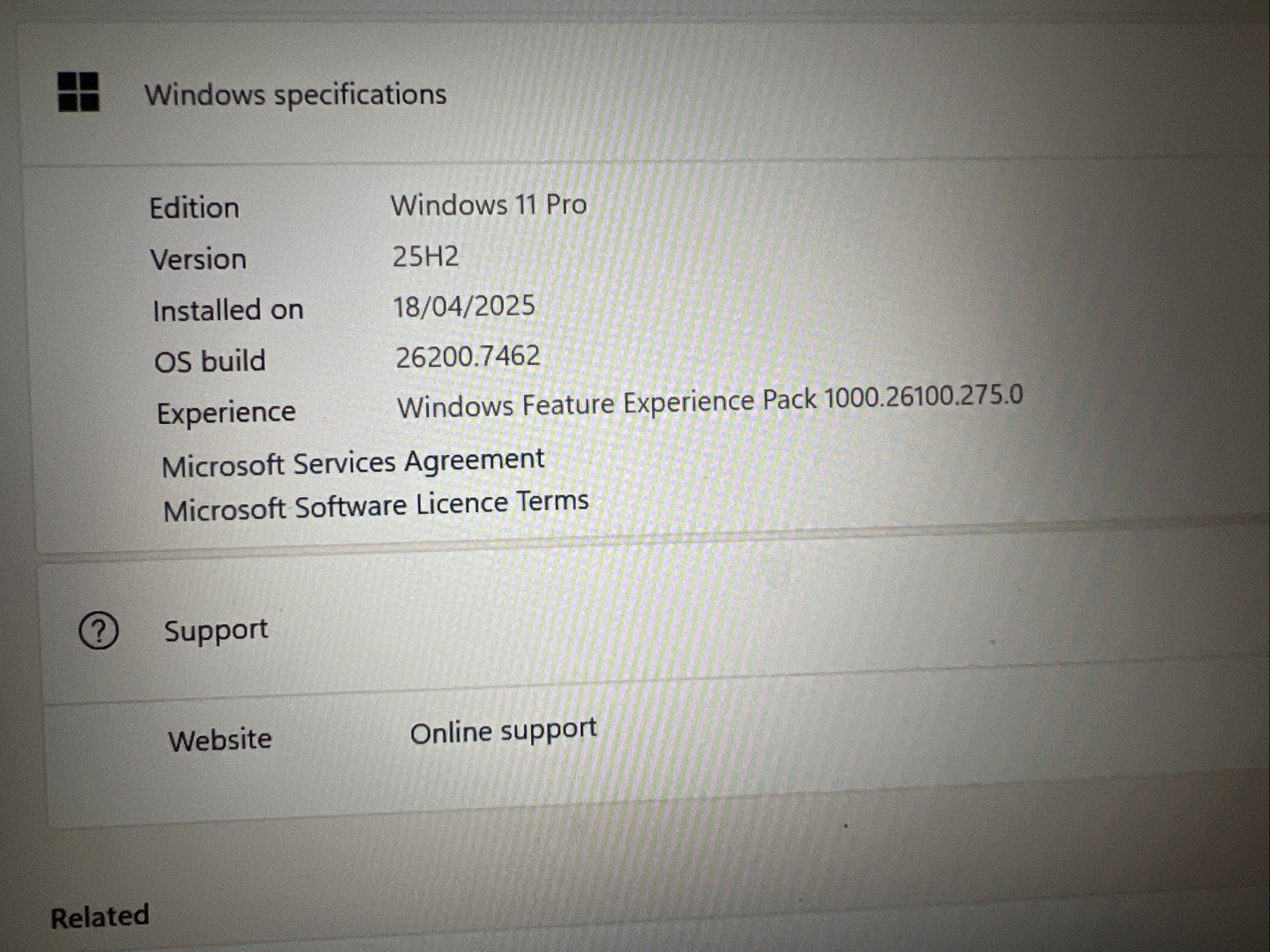Click the OS build label

pyautogui.click(x=210, y=361)
